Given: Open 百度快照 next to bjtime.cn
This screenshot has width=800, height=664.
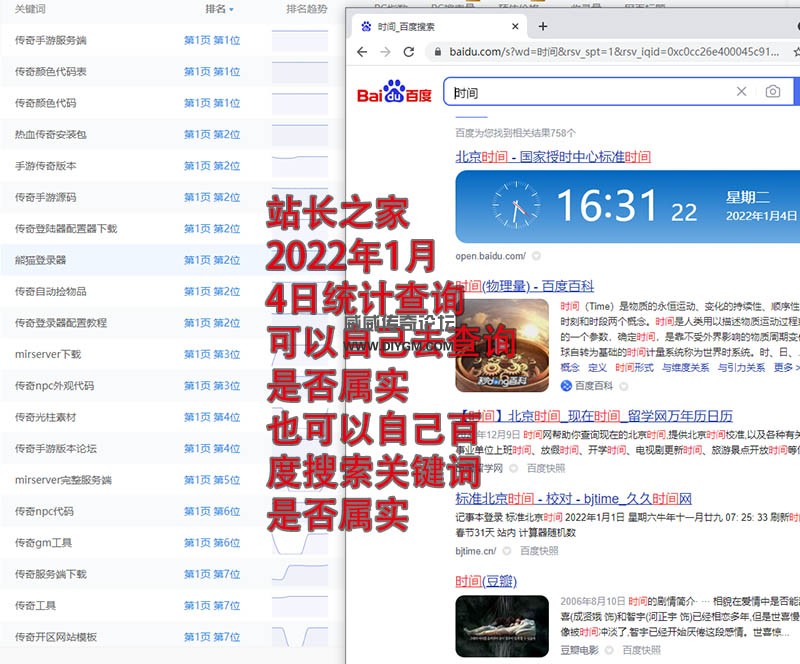Looking at the screenshot, I should [539, 551].
